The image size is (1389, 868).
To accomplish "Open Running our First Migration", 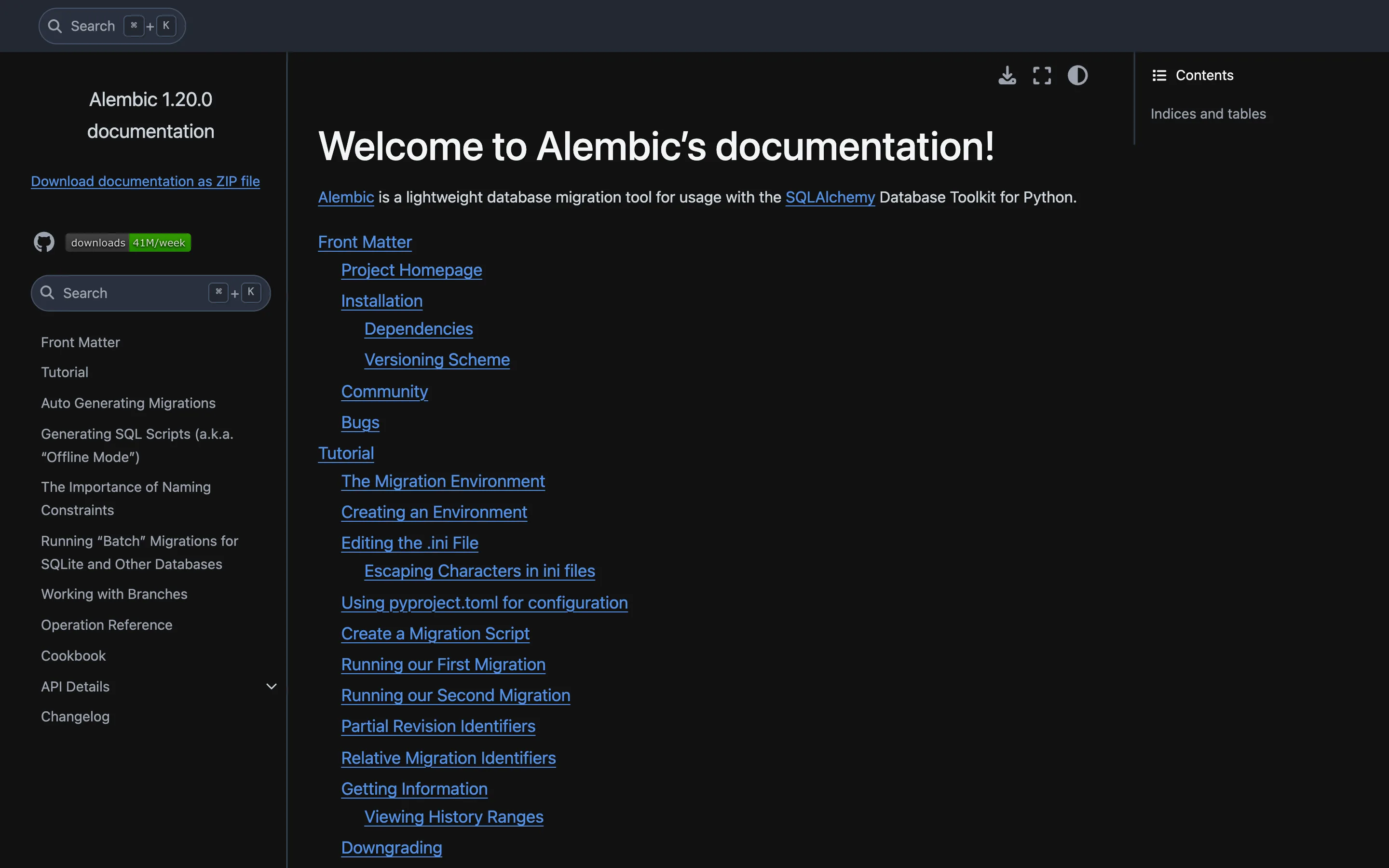I will pyautogui.click(x=443, y=664).
